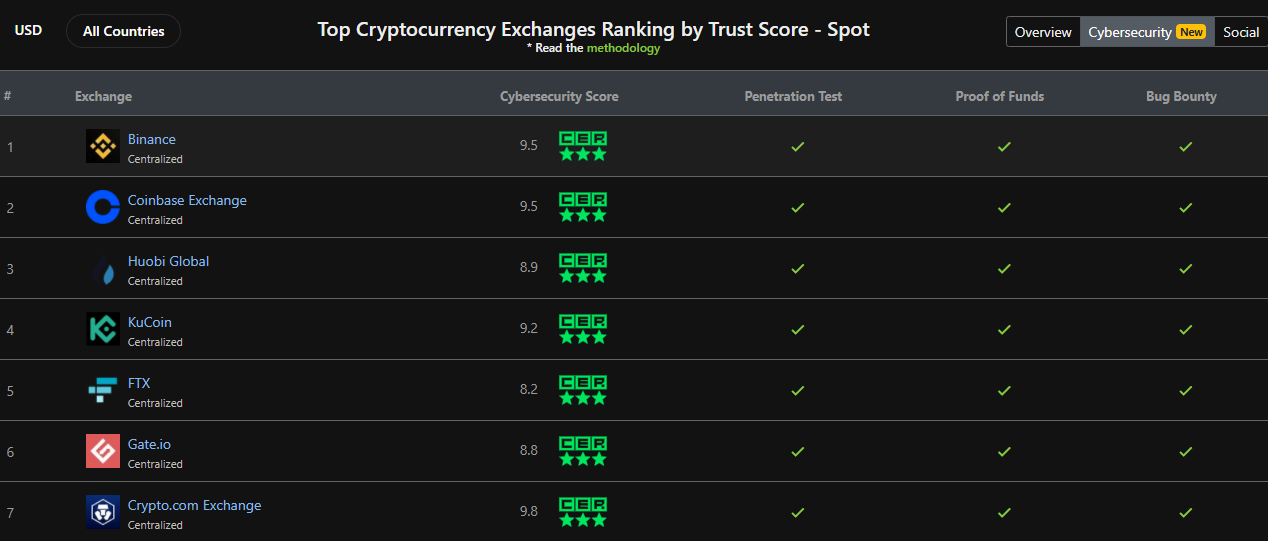Image resolution: width=1268 pixels, height=541 pixels.
Task: Click the CER star badge for Crypto.com Exchange
Action: [583, 512]
